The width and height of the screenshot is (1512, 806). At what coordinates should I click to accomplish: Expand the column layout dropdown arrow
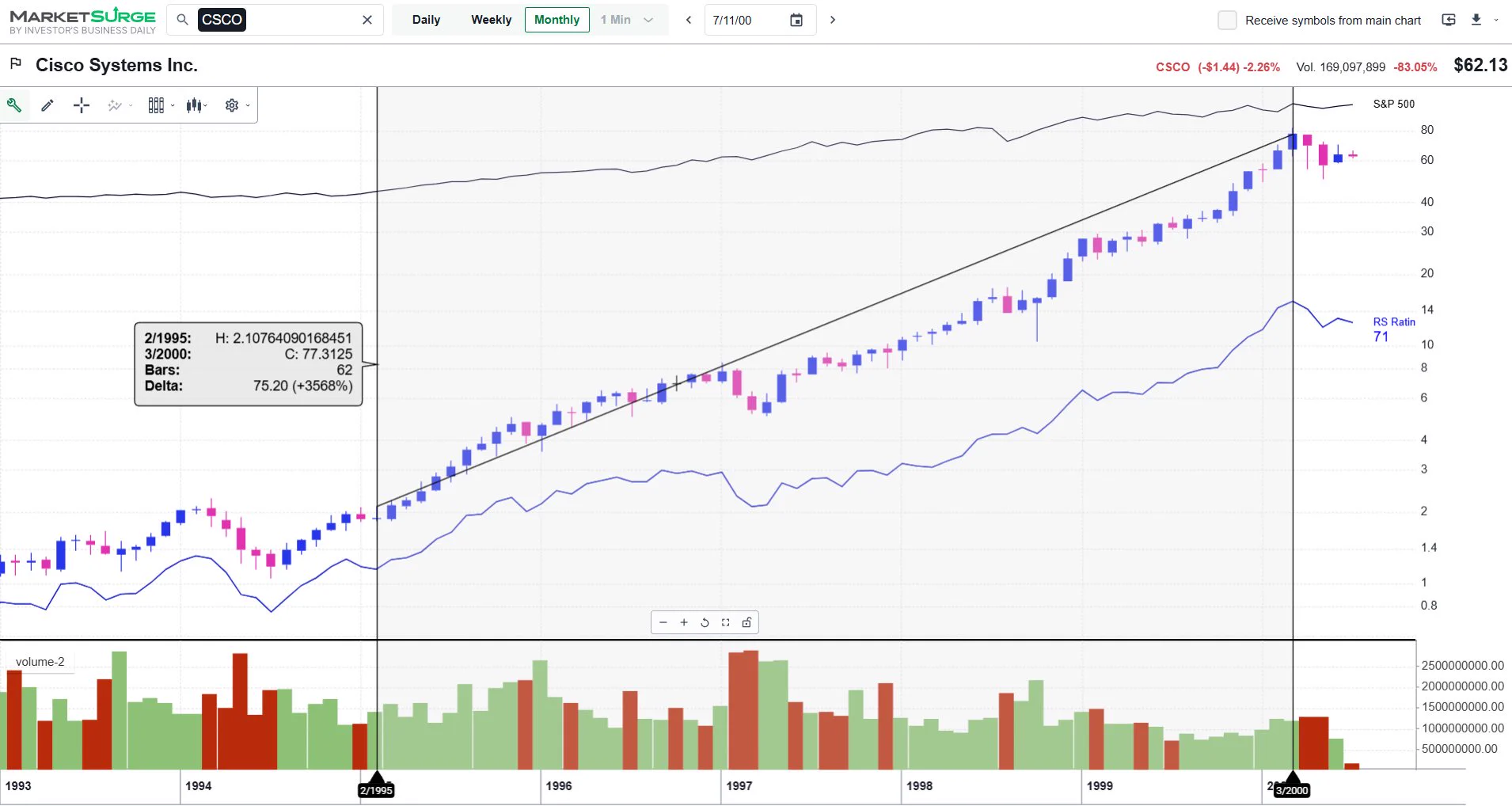[173, 105]
